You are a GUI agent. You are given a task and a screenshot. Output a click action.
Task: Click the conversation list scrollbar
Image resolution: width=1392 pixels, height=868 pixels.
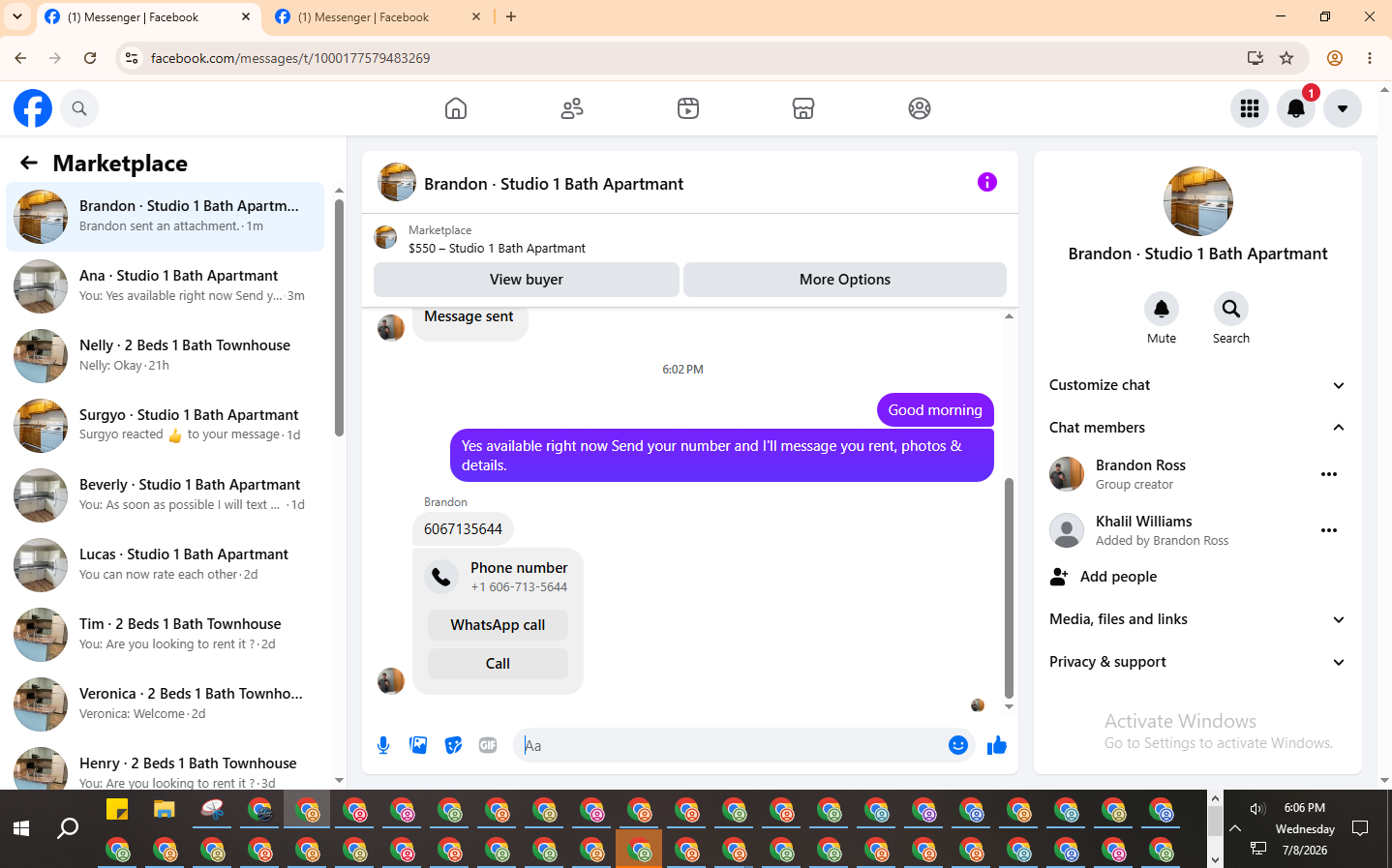tap(339, 317)
